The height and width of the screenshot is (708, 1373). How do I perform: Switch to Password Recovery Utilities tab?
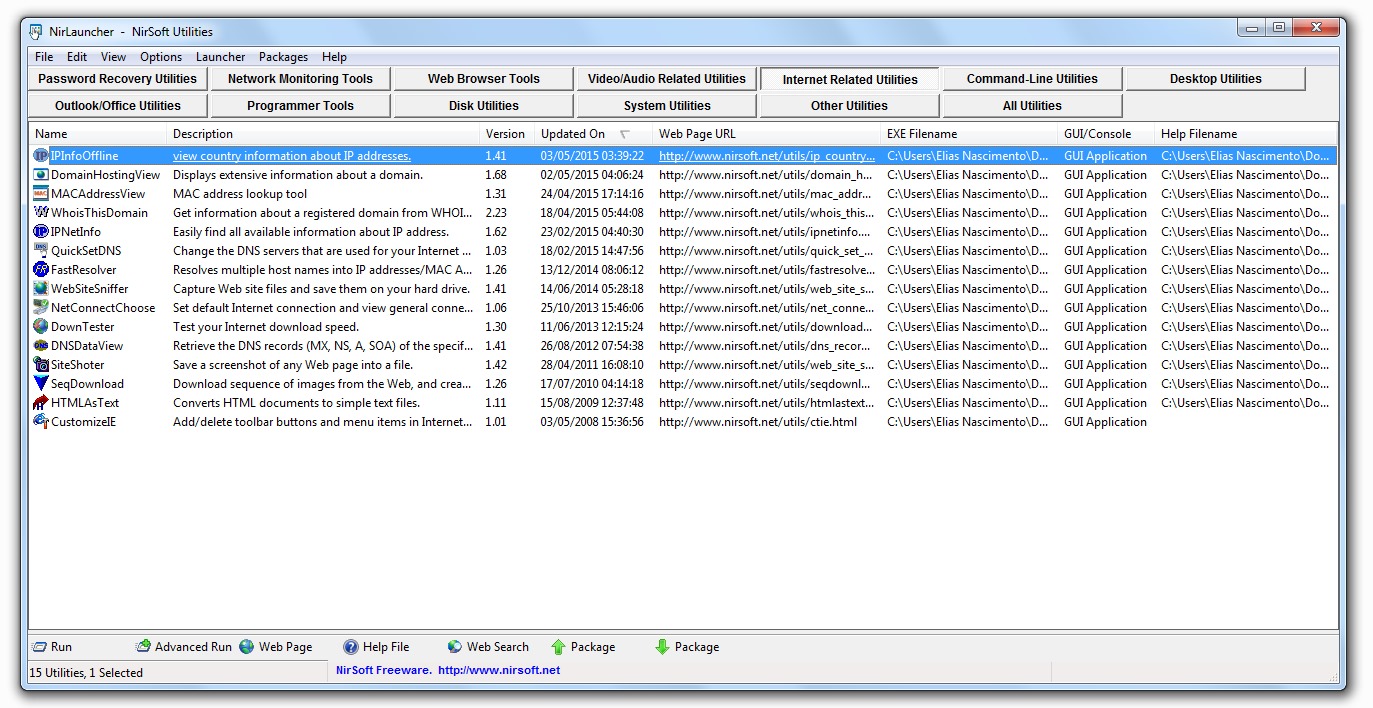click(x=118, y=79)
